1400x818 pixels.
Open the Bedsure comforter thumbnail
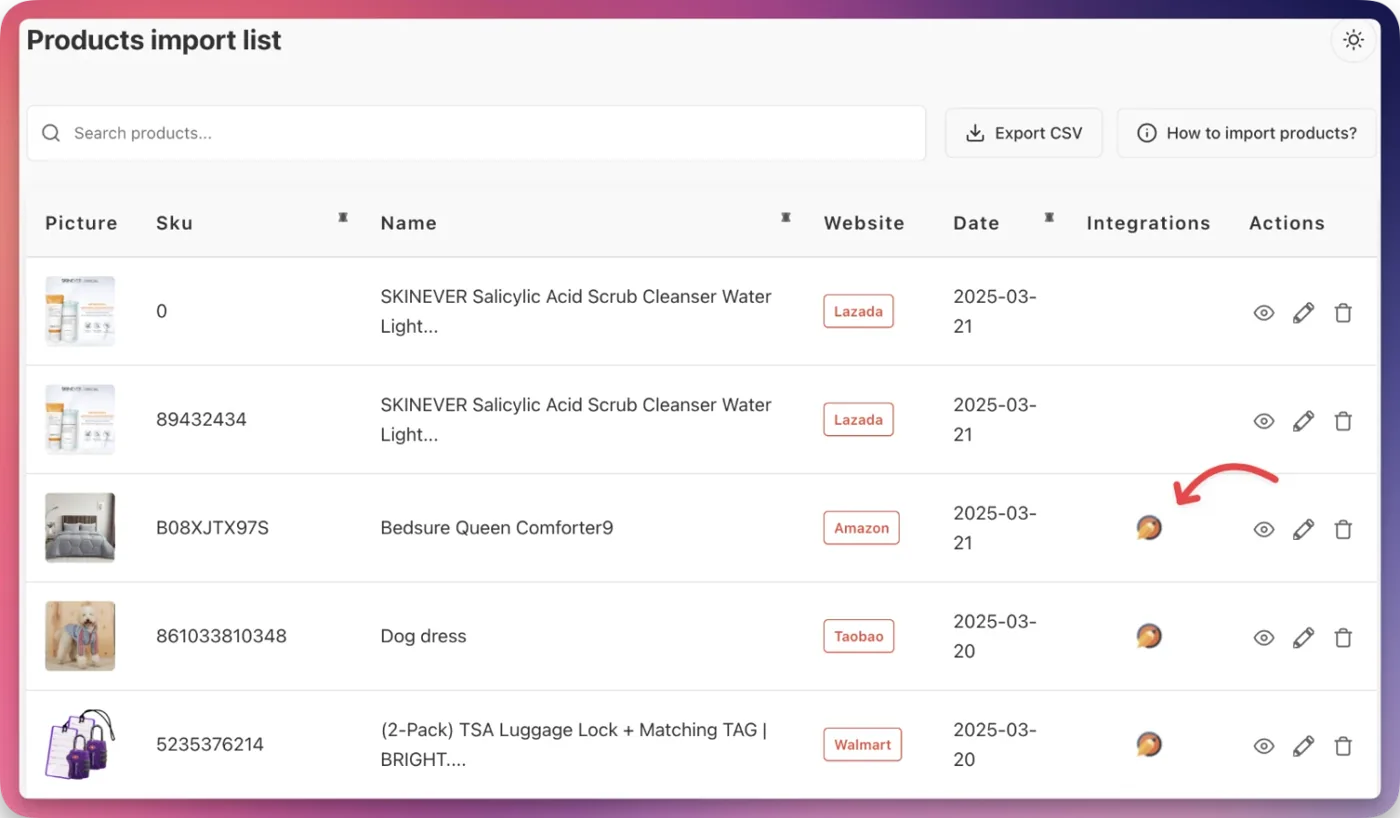(80, 527)
